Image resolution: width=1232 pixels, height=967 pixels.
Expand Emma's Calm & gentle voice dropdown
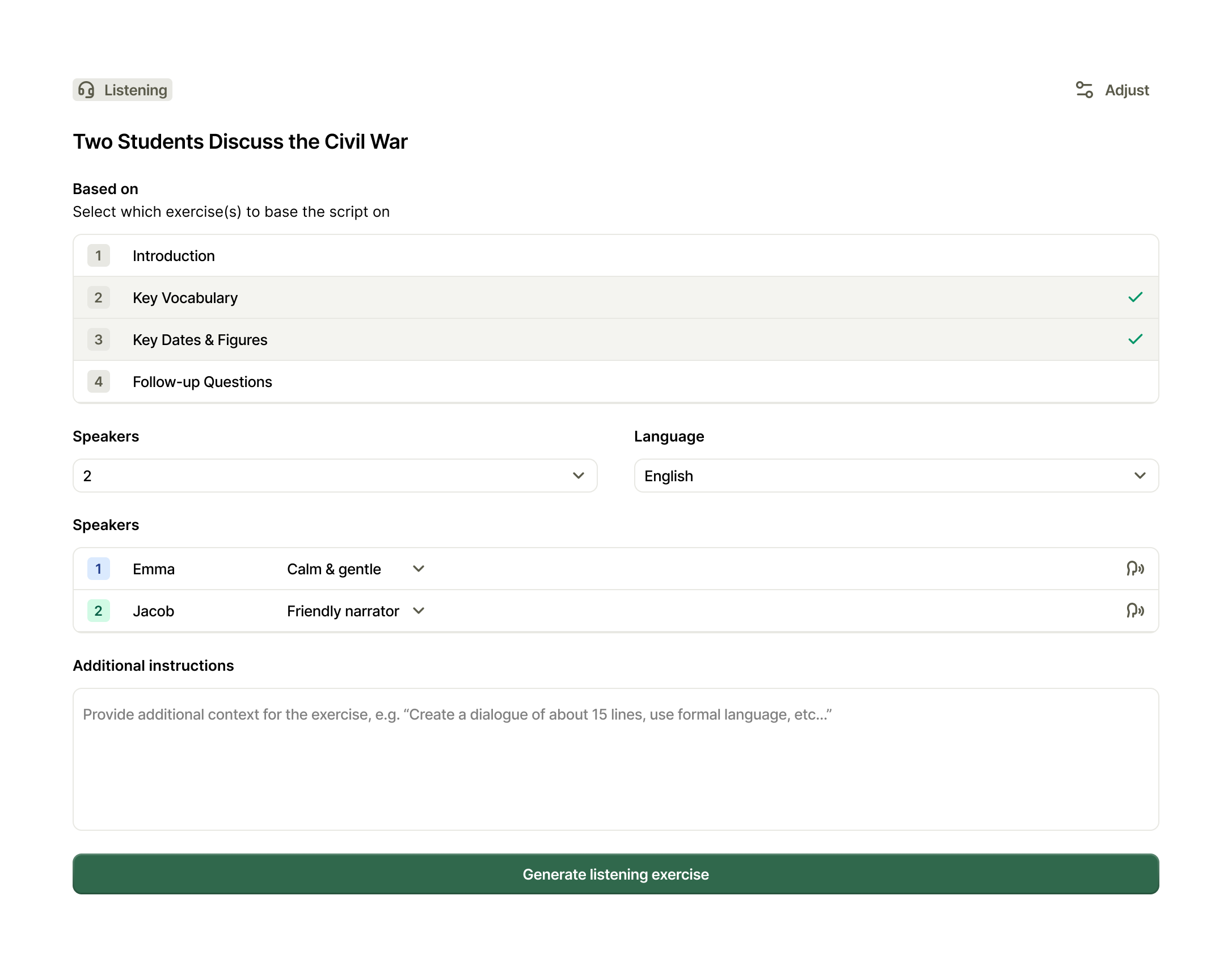(x=356, y=569)
